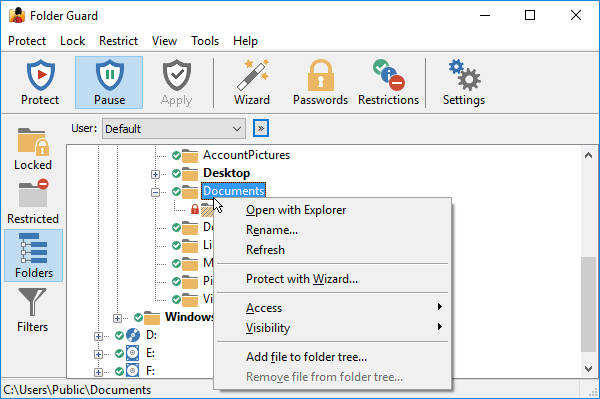Open the Lock menu
600x399 pixels.
click(72, 41)
